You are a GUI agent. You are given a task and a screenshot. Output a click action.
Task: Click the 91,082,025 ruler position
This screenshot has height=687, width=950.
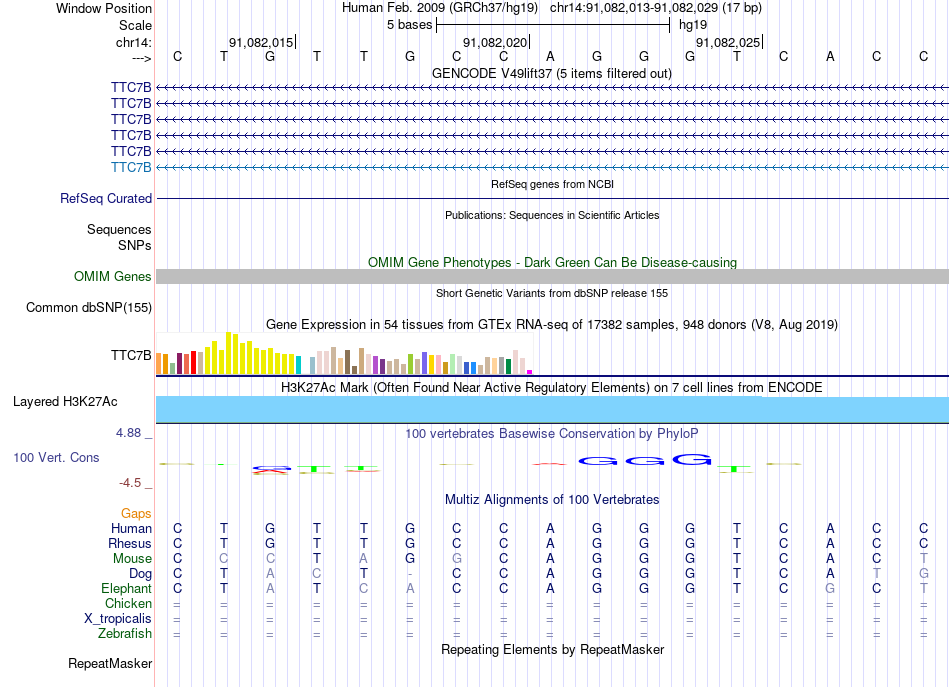728,42
